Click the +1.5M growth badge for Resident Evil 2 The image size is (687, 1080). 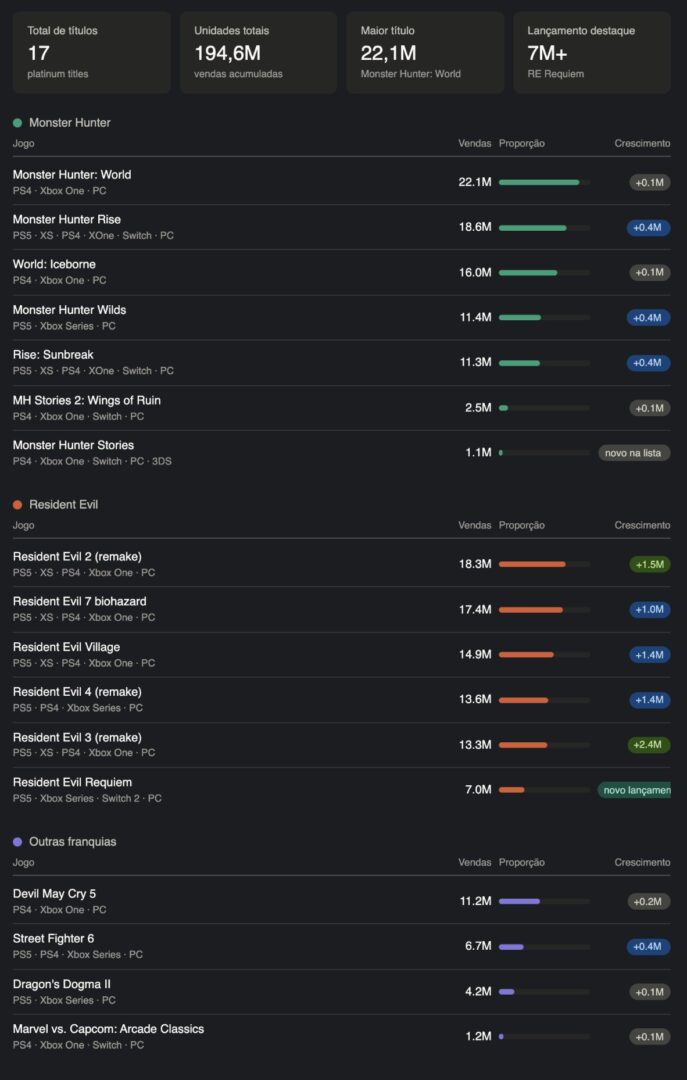pyautogui.click(x=650, y=564)
